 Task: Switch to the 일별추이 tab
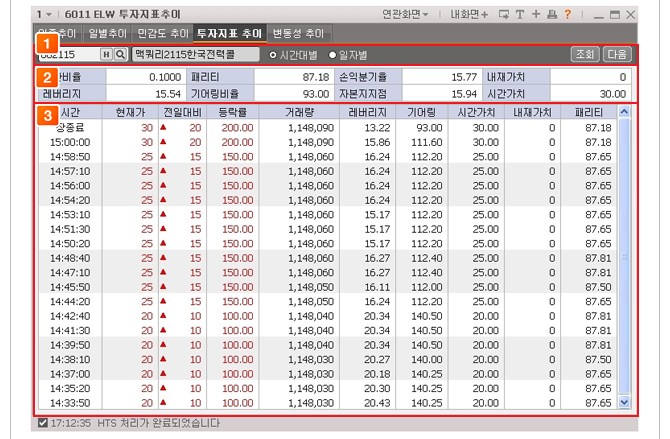click(107, 33)
